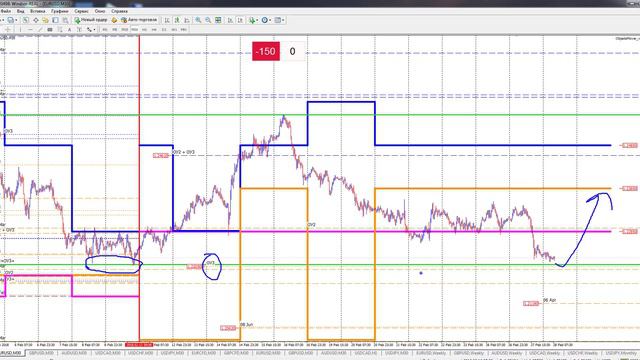Open the MetaEditor icon

pos(114,20)
